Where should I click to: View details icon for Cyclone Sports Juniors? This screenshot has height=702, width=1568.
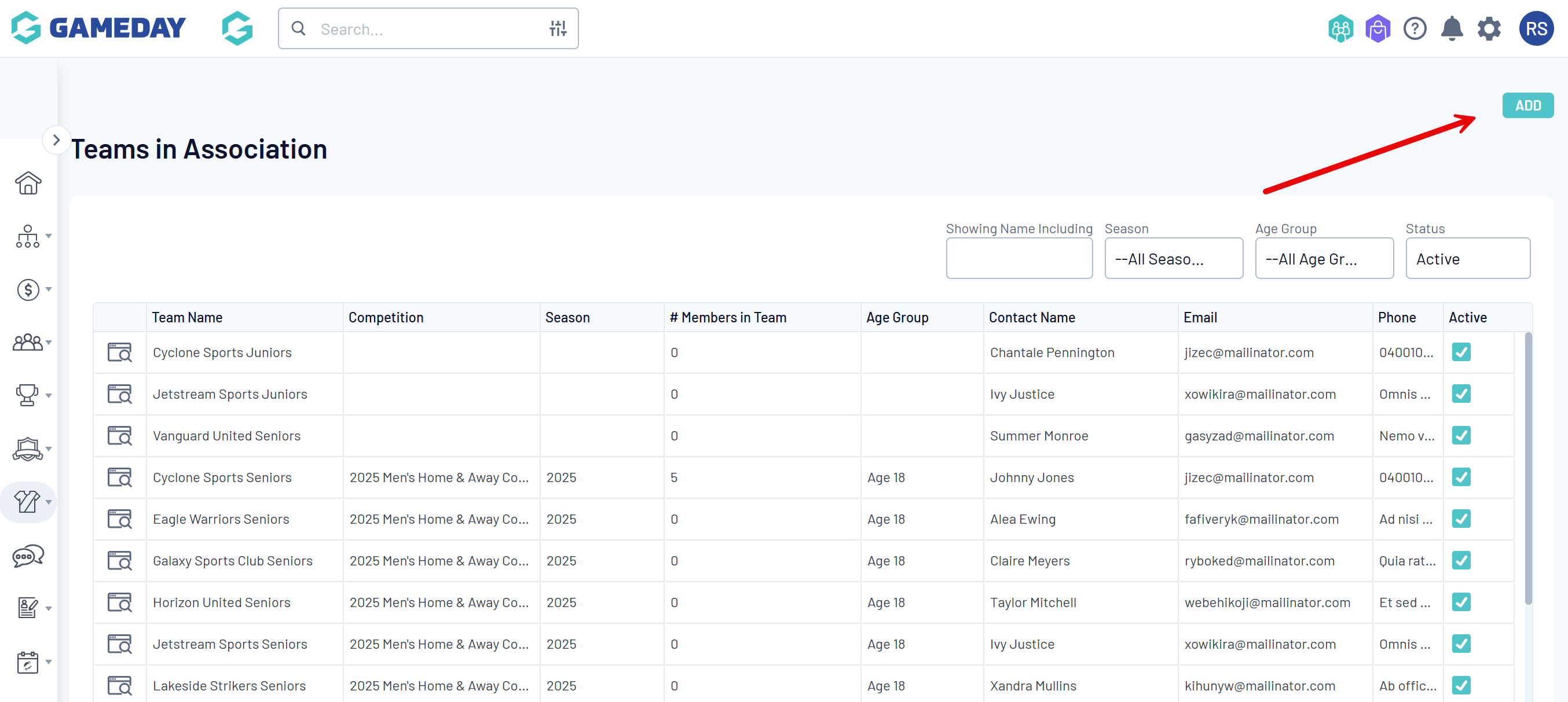coord(119,352)
